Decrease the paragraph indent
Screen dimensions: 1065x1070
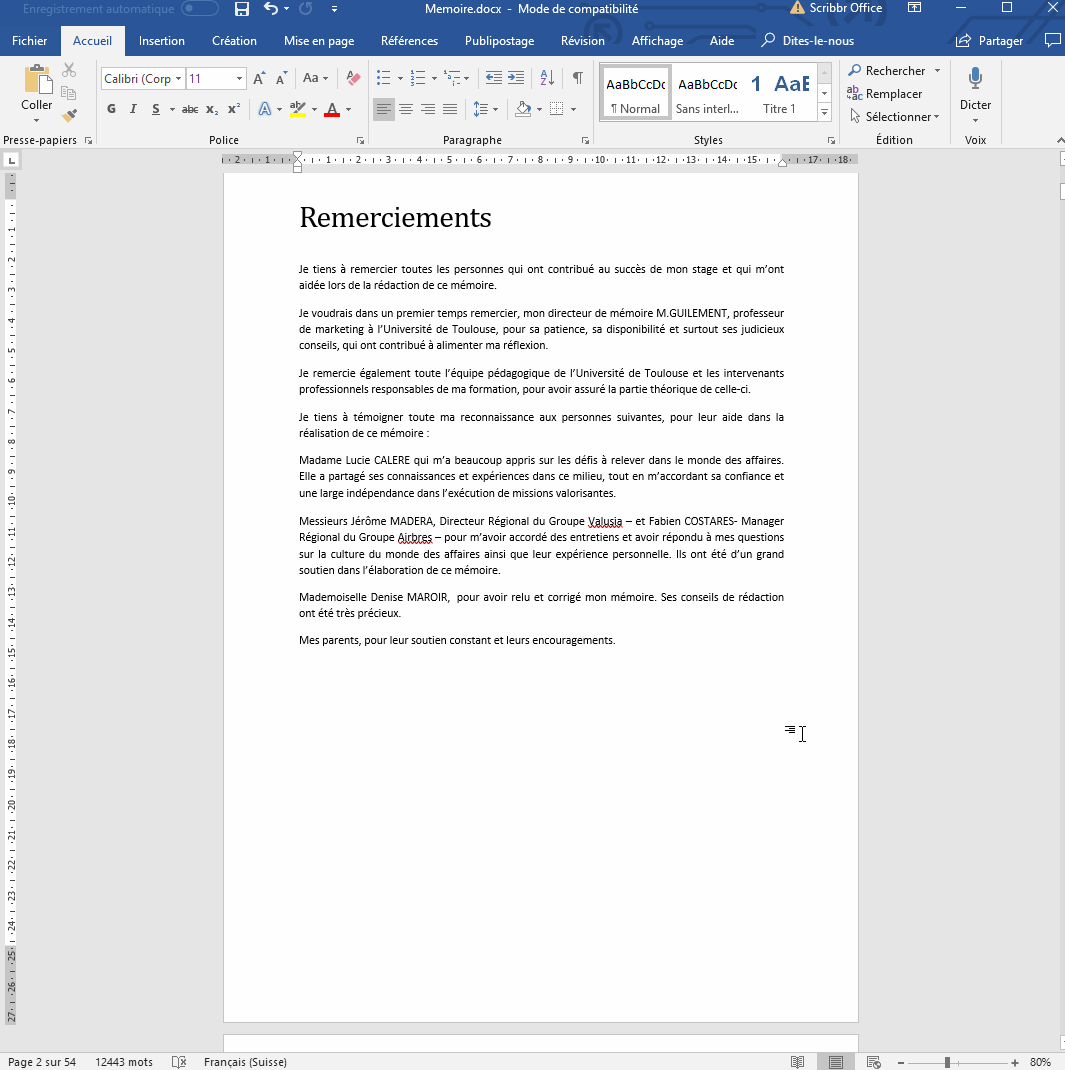coord(493,78)
